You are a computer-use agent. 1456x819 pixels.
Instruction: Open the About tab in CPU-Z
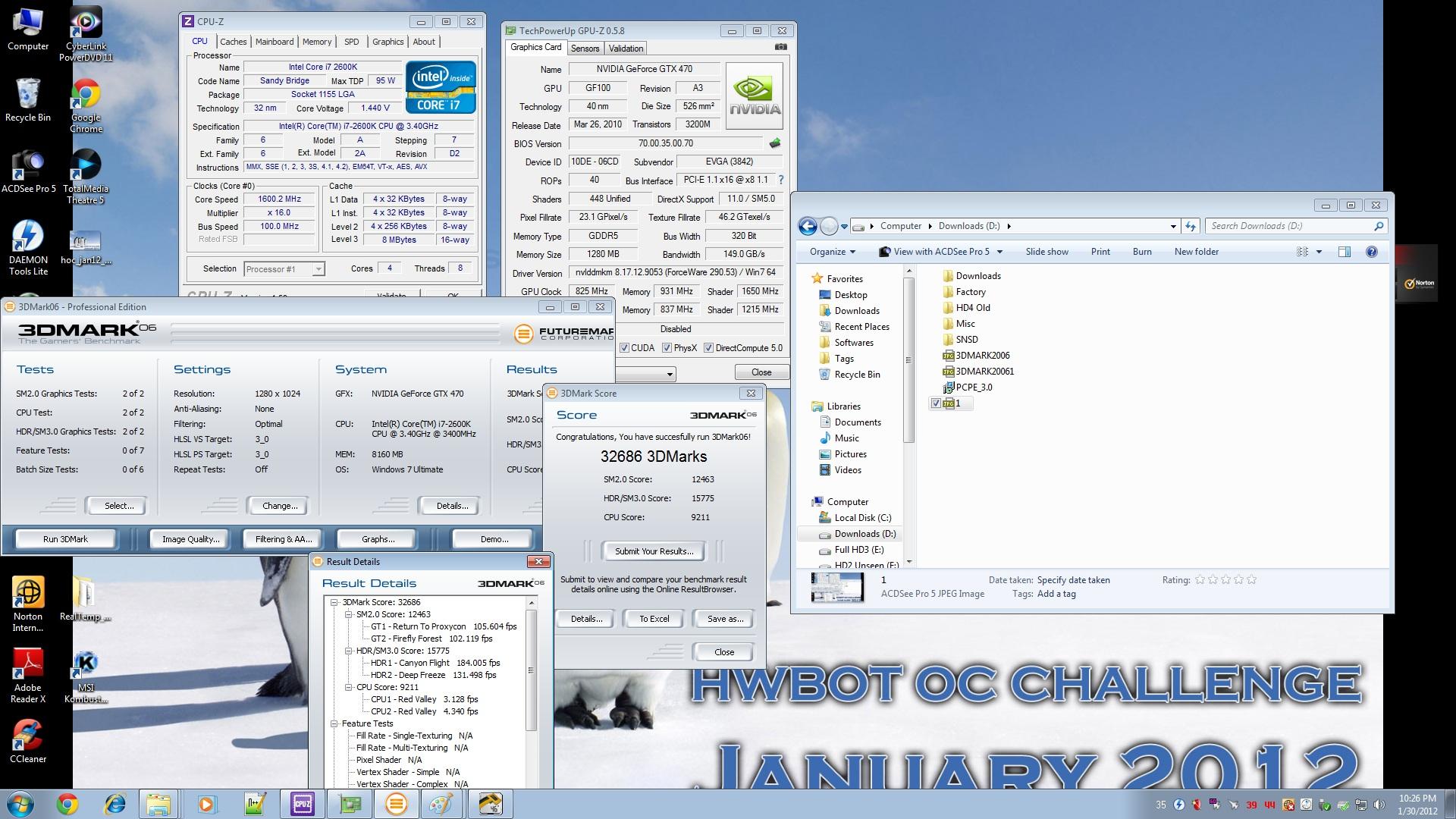(424, 42)
